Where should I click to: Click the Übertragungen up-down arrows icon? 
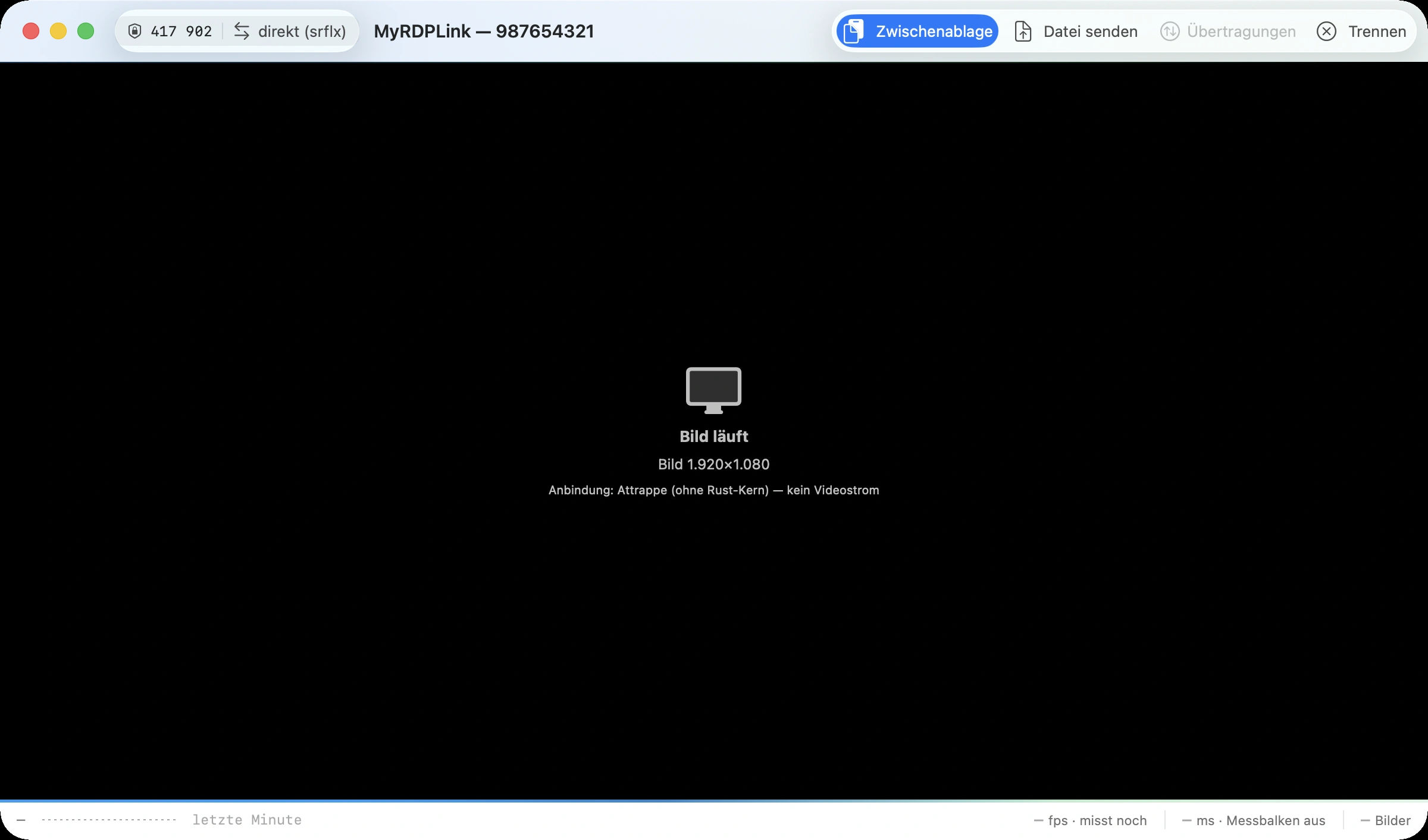[x=1169, y=32]
